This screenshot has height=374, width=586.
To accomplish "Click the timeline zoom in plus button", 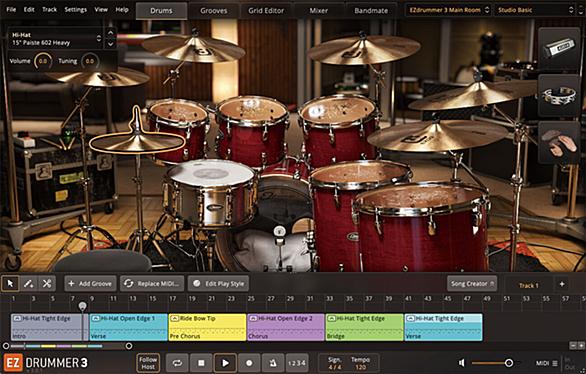I will [x=581, y=346].
